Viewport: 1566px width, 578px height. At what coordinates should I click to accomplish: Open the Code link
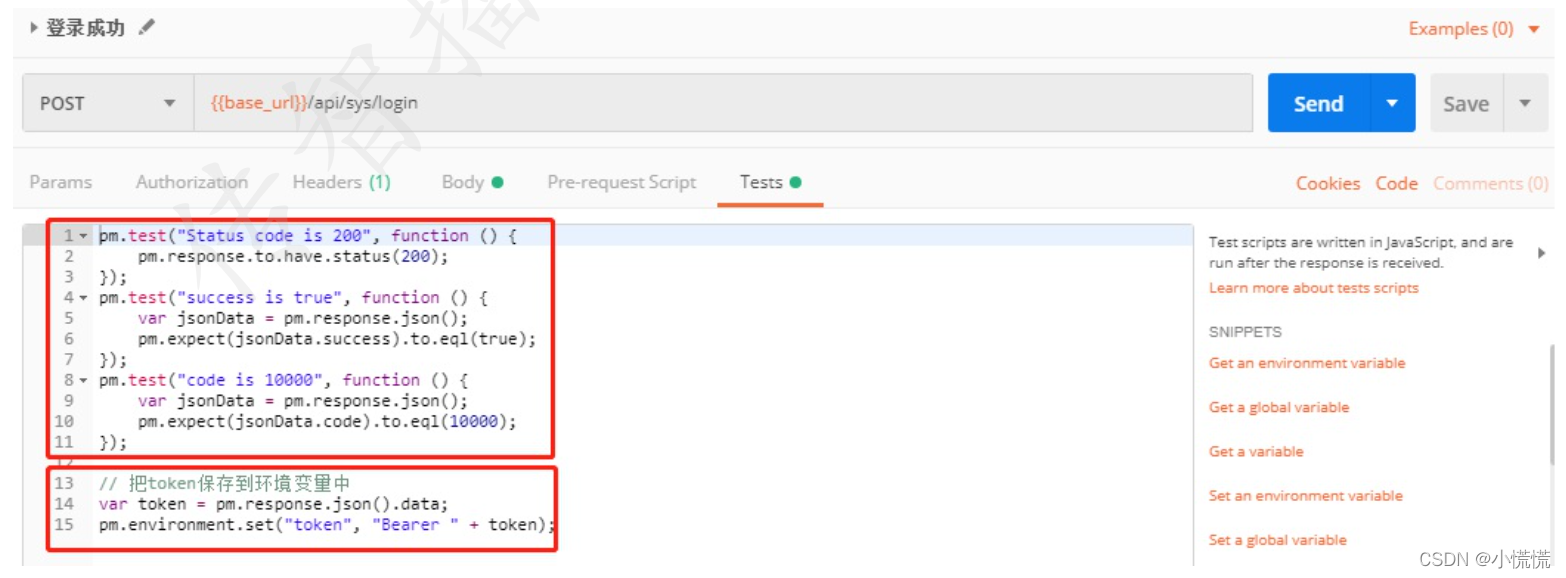(x=1396, y=183)
